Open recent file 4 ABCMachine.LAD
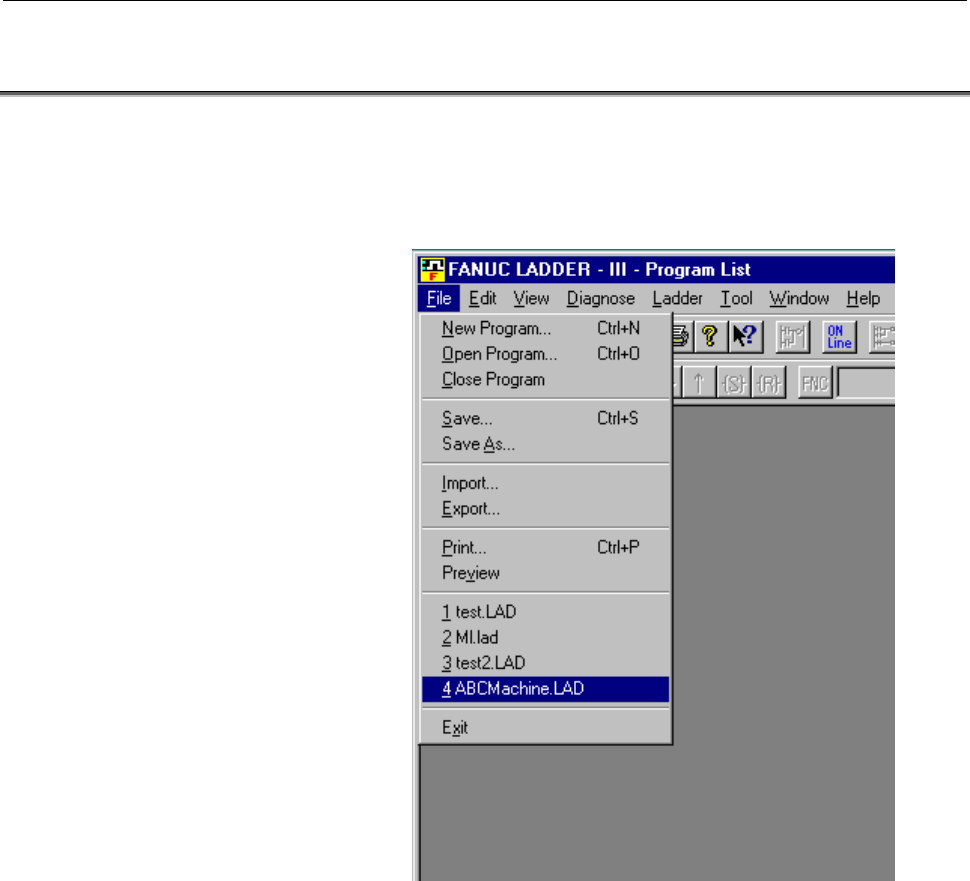 (546, 689)
